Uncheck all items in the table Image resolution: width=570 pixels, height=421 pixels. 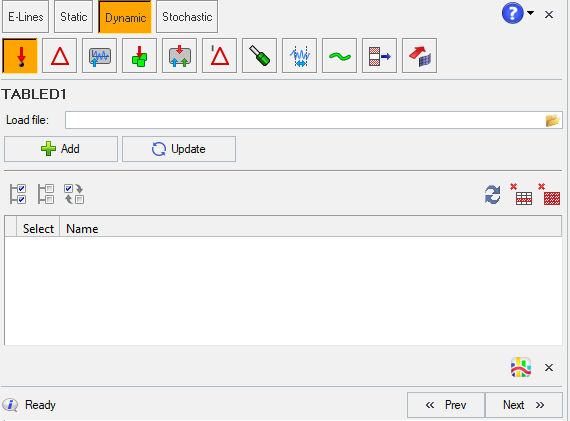point(46,194)
